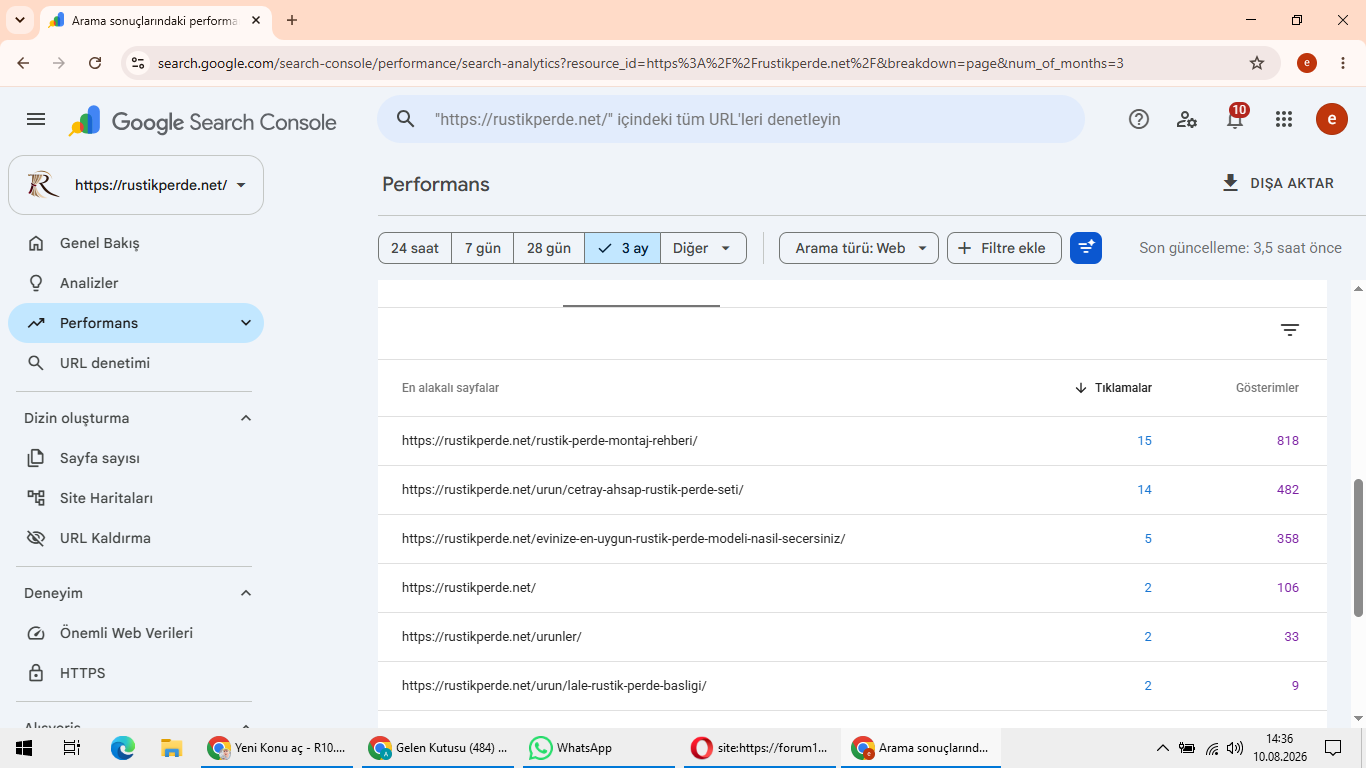Open a new browser tab
Viewport: 1366px width, 768px height.
tap(292, 20)
